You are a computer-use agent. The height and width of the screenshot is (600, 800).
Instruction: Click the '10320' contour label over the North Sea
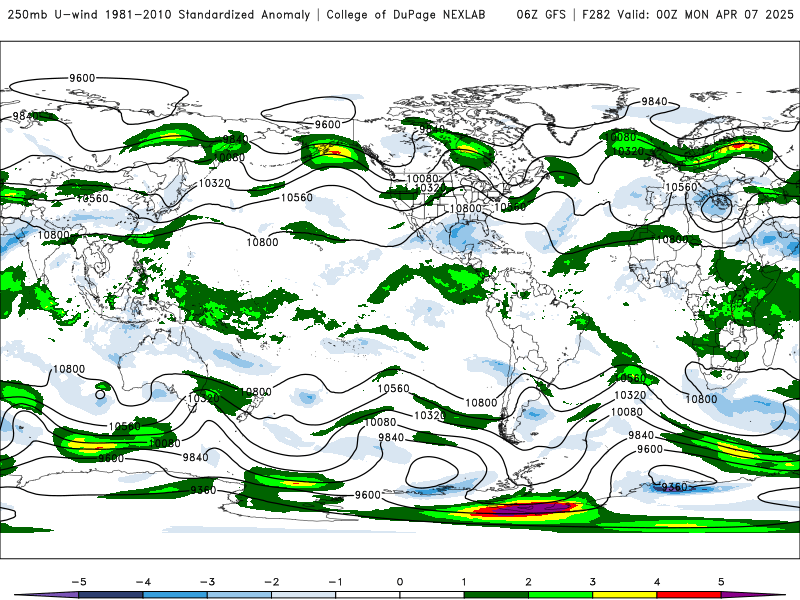click(x=628, y=151)
